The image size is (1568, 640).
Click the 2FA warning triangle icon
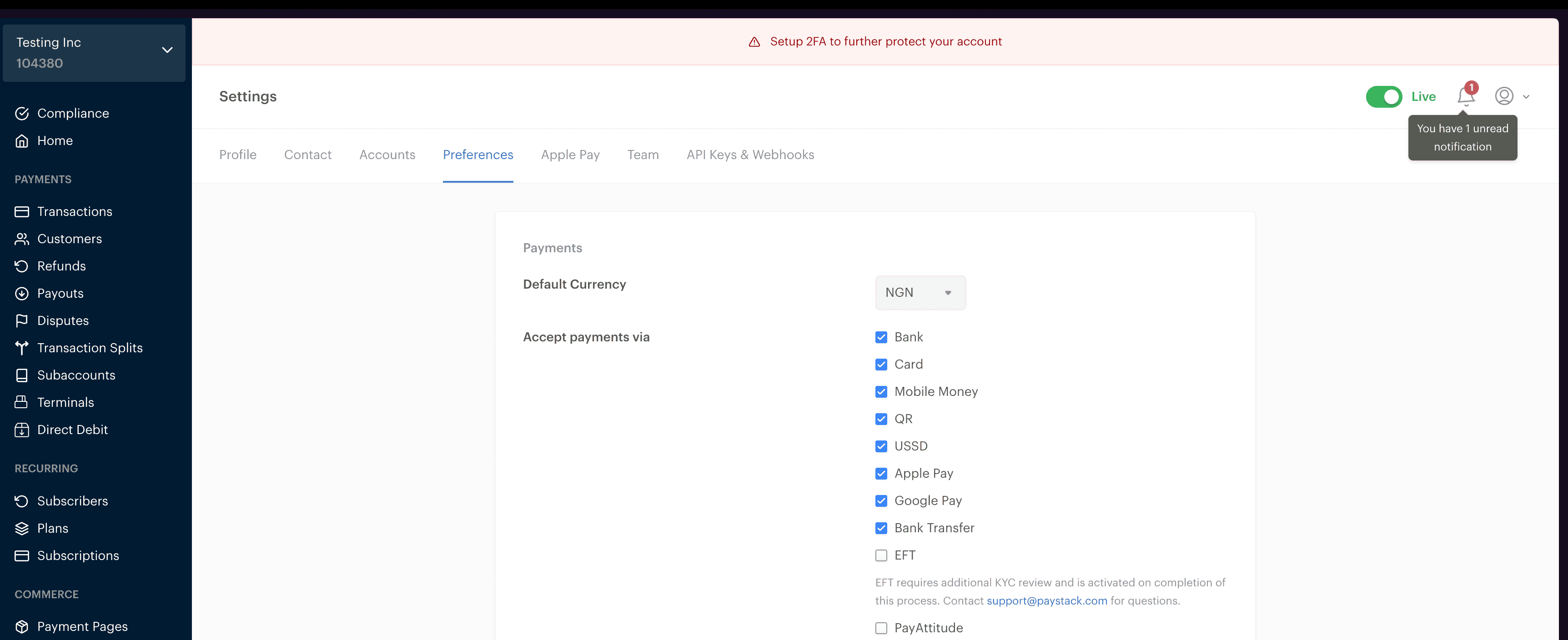tap(754, 42)
